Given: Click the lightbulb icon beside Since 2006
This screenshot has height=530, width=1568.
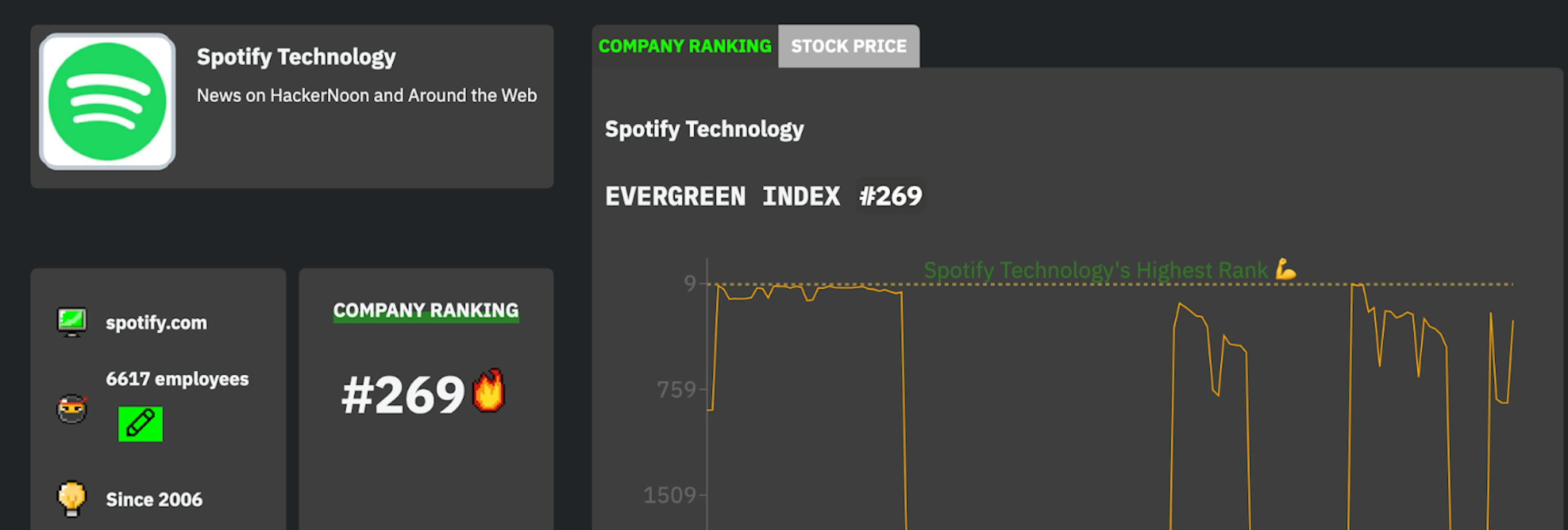Looking at the screenshot, I should click(x=72, y=499).
